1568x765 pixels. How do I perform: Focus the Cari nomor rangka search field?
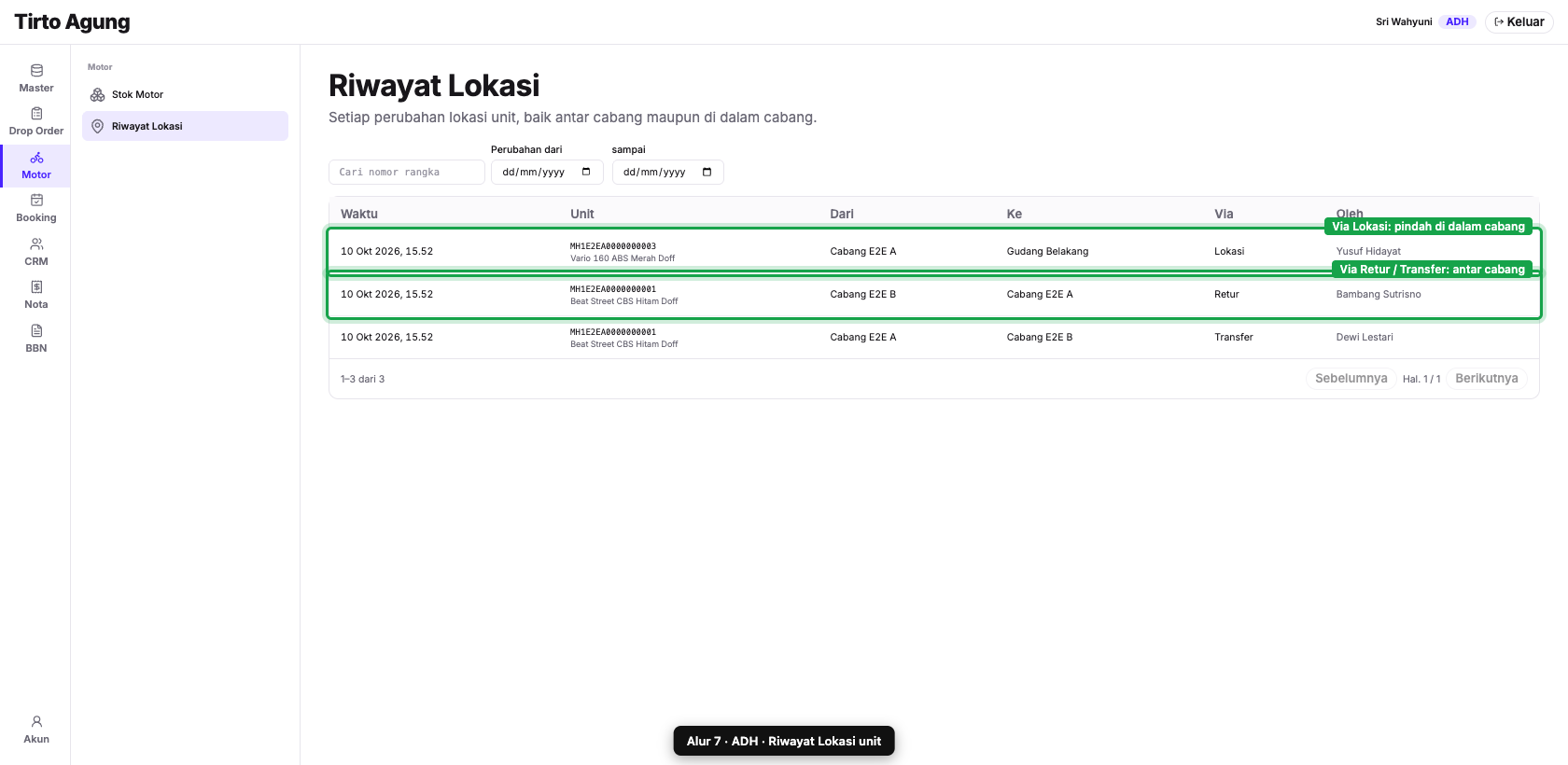pos(406,172)
